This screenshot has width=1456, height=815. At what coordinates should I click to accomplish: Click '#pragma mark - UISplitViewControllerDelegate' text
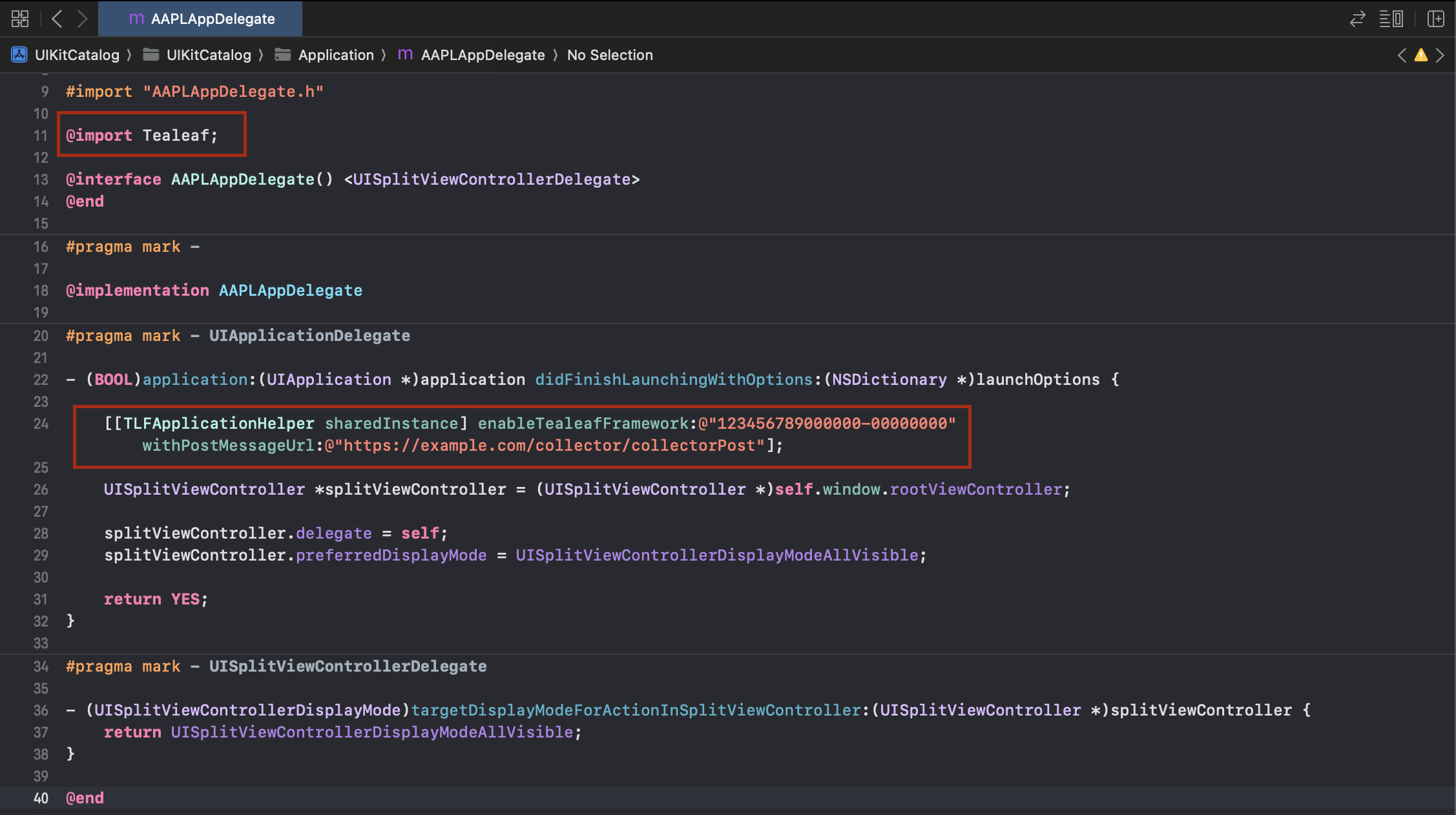click(276, 666)
